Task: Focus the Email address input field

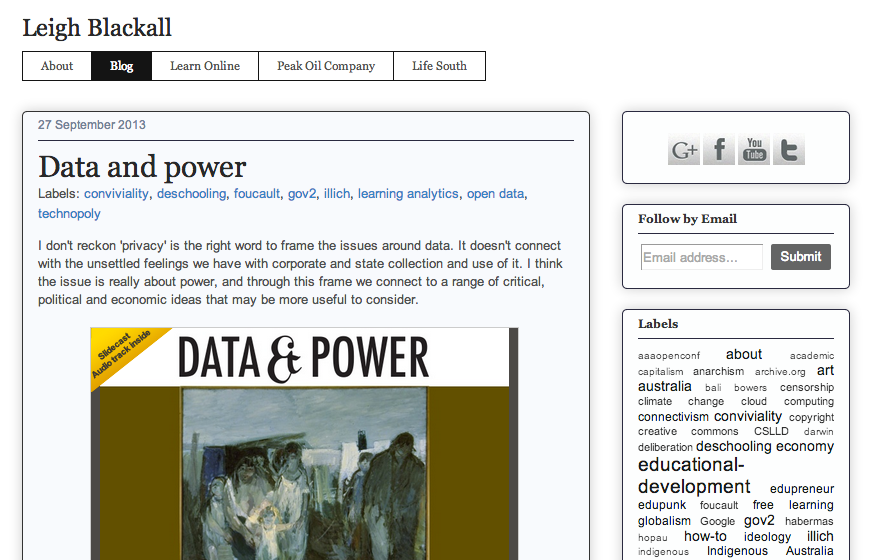Action: click(x=701, y=257)
